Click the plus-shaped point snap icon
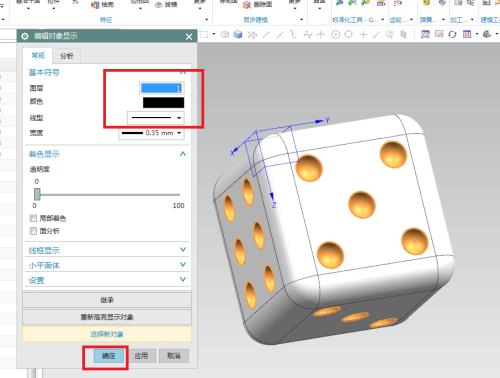 (363, 34)
